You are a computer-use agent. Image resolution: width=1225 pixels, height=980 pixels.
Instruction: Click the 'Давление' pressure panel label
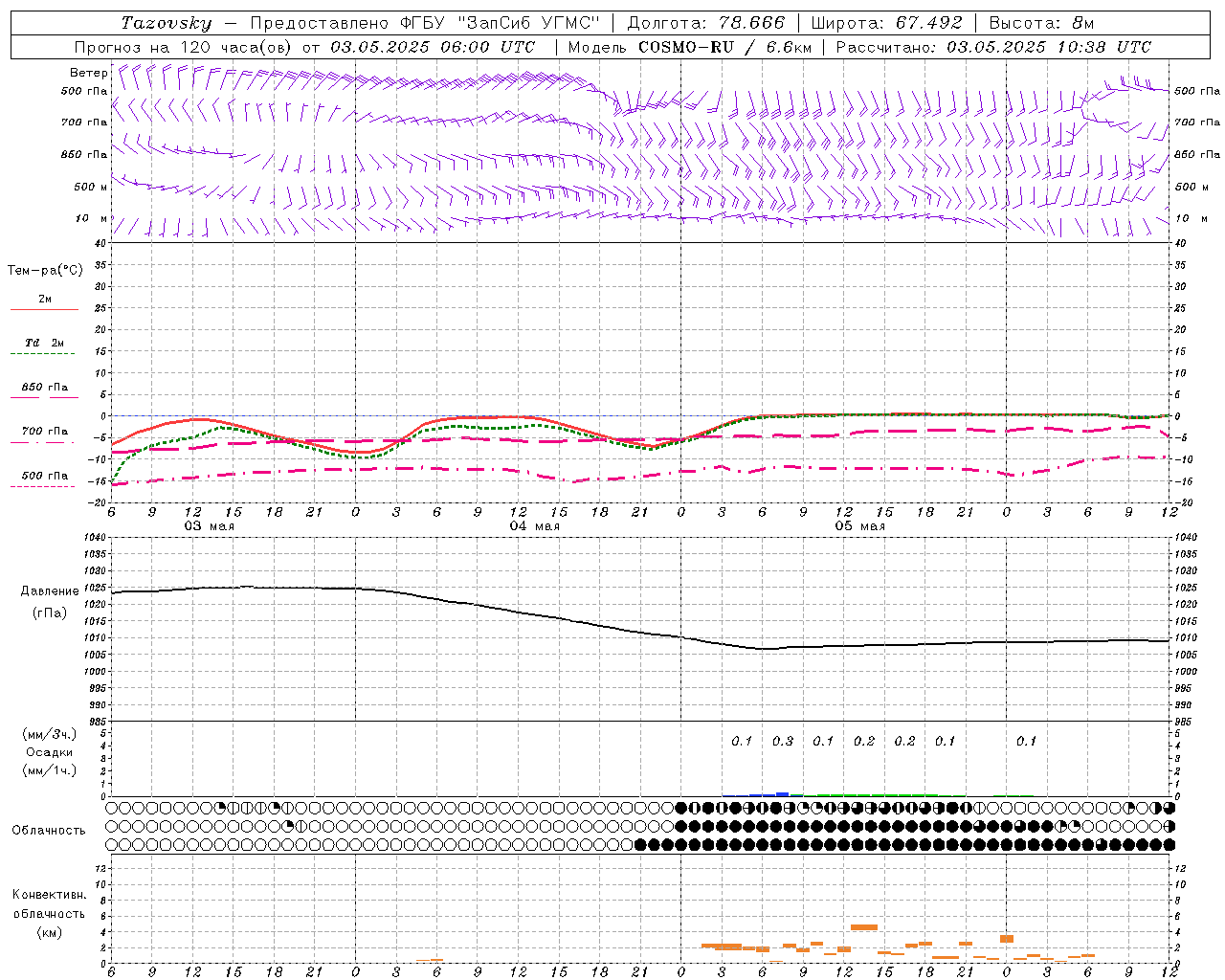(x=48, y=591)
